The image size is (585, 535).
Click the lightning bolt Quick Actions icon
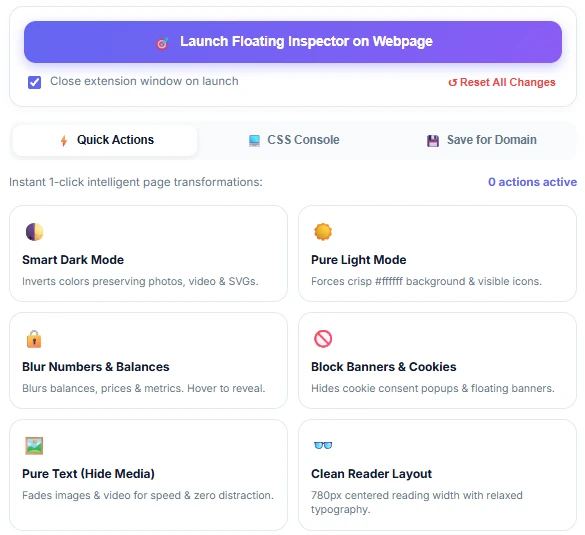[x=64, y=141]
